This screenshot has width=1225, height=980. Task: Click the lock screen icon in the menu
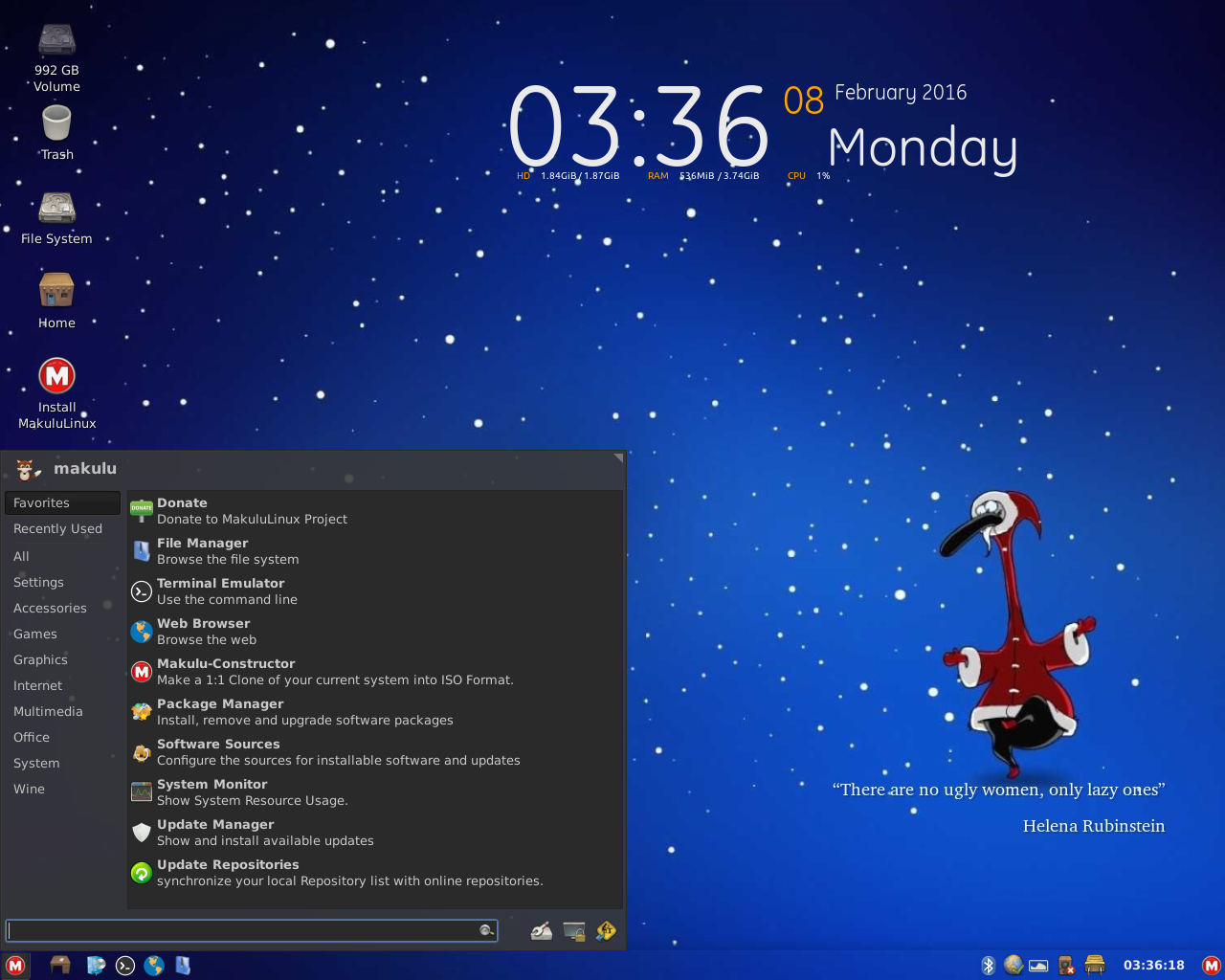coord(574,930)
